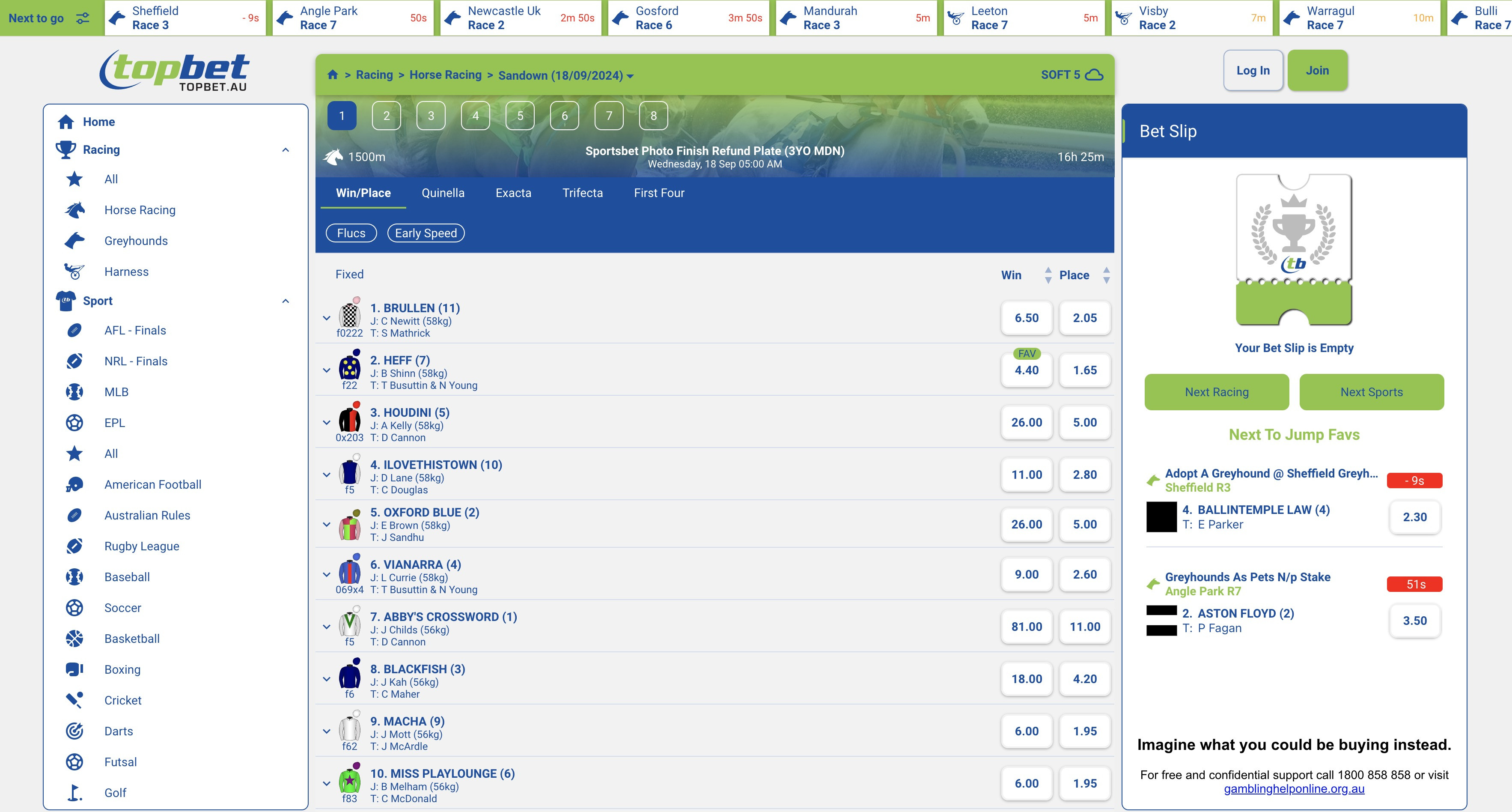Screen dimensions: 1512x812
Task: Expand details for 1. BRULLEN
Action: click(327, 318)
